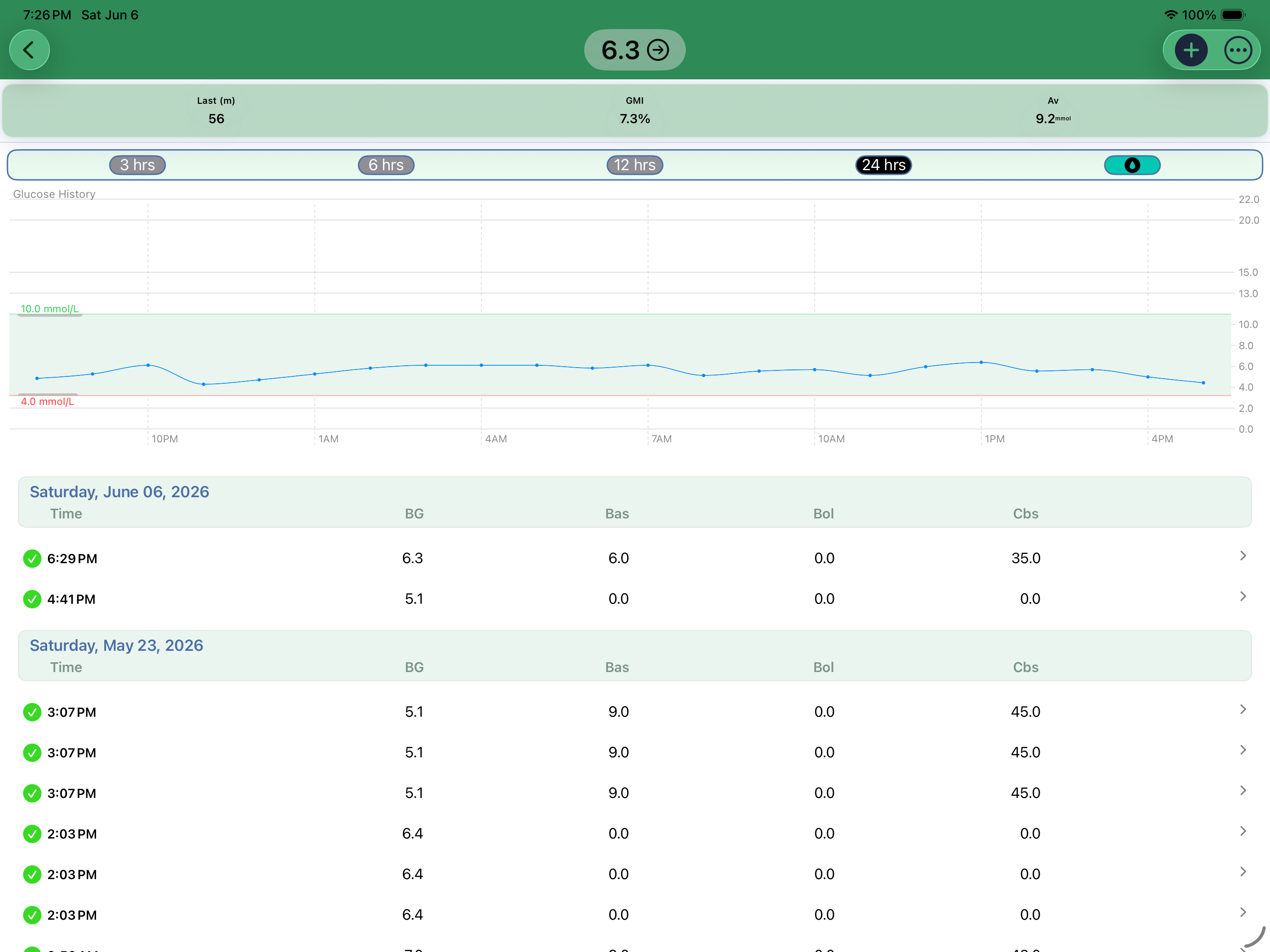Select the 3 hrs range tab
The width and height of the screenshot is (1270, 952).
(x=137, y=165)
